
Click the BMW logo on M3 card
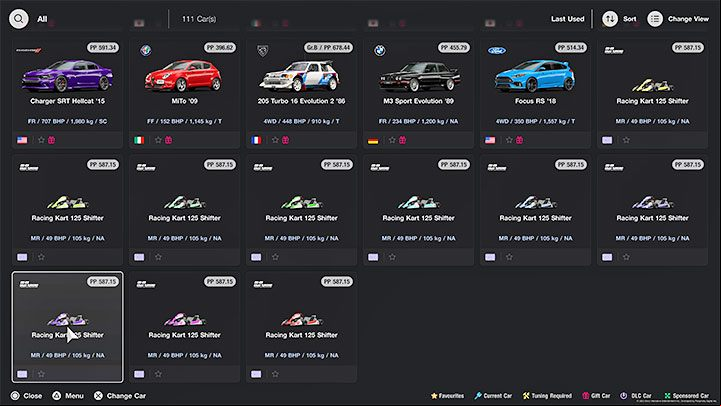pyautogui.click(x=380, y=50)
